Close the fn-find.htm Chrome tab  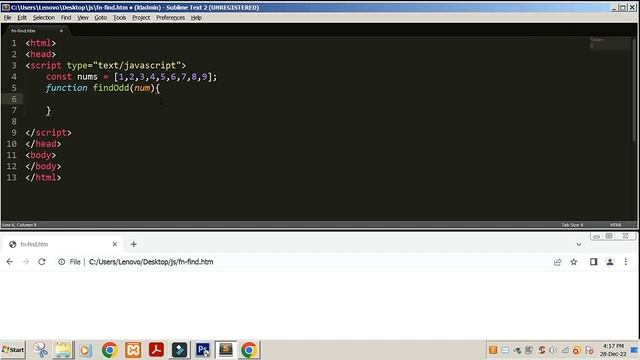tap(115, 244)
